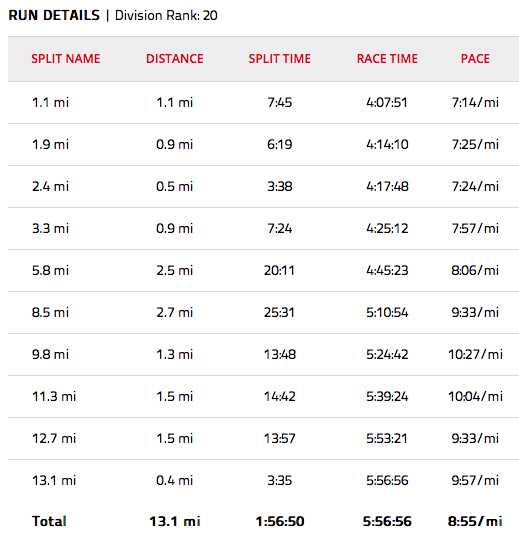Click the RACE TIME column header
This screenshot has height=544, width=519.
pos(387,59)
